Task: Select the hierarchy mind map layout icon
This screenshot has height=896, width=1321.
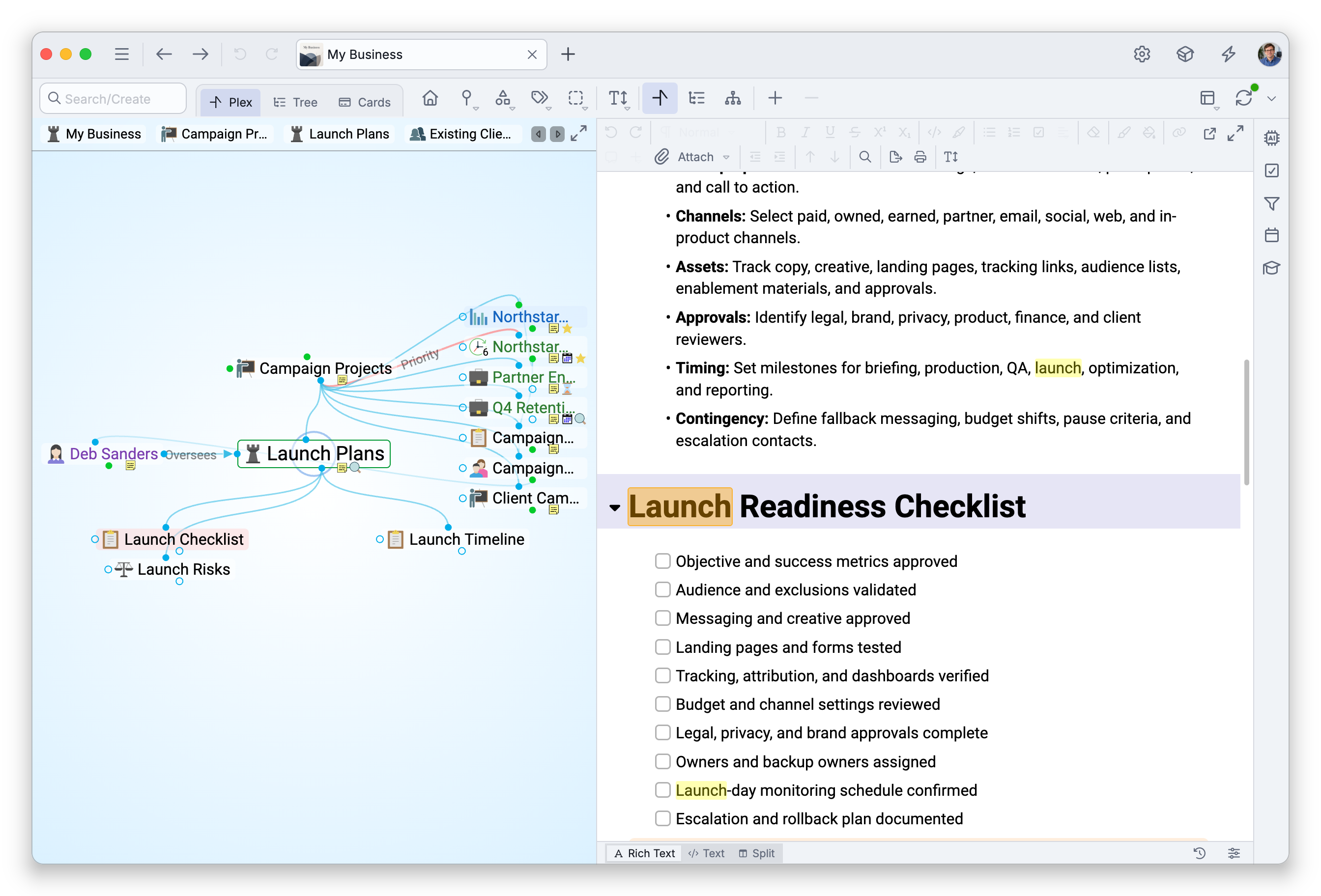Action: [x=733, y=98]
